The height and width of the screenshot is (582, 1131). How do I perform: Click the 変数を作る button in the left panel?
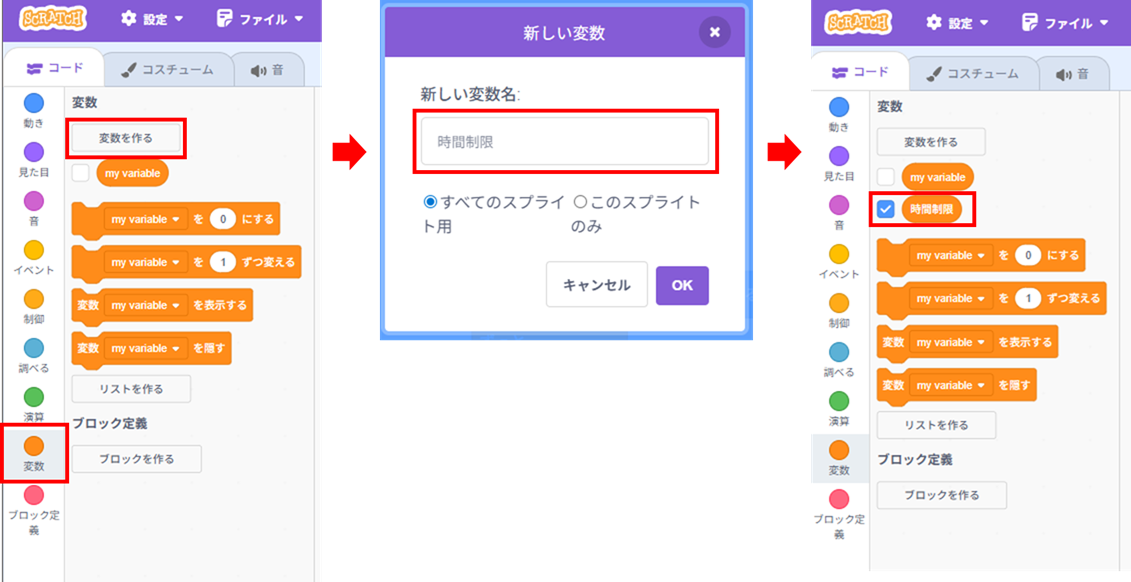click(126, 136)
